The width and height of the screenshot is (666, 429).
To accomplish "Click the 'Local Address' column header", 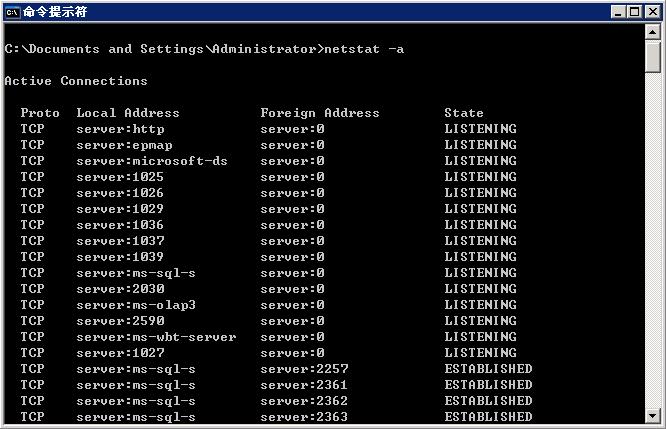I will (128, 113).
